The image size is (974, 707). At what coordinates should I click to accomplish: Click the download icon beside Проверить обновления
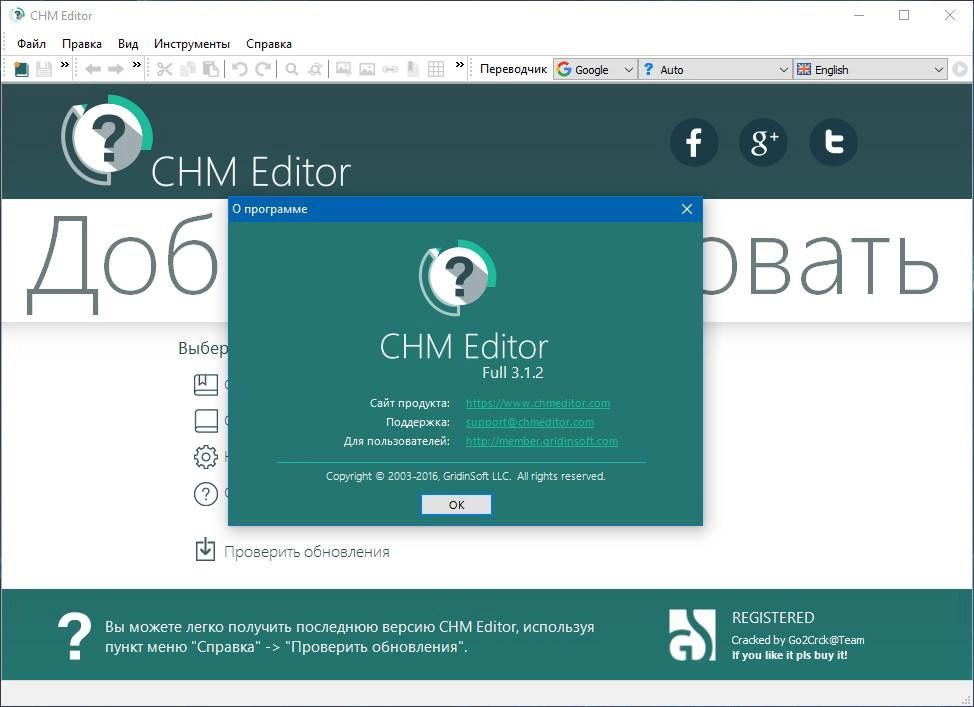pos(205,550)
